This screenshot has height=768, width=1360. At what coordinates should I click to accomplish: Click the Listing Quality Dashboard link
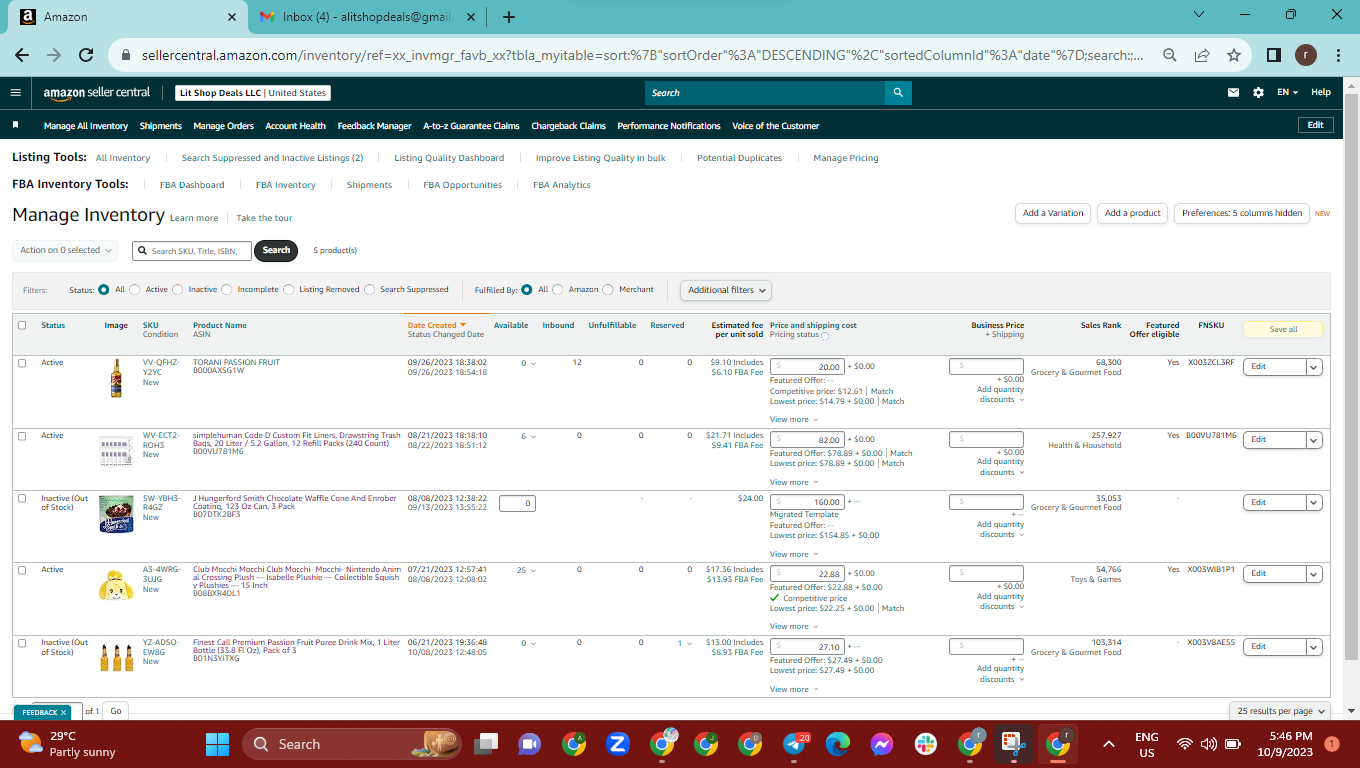[449, 158]
